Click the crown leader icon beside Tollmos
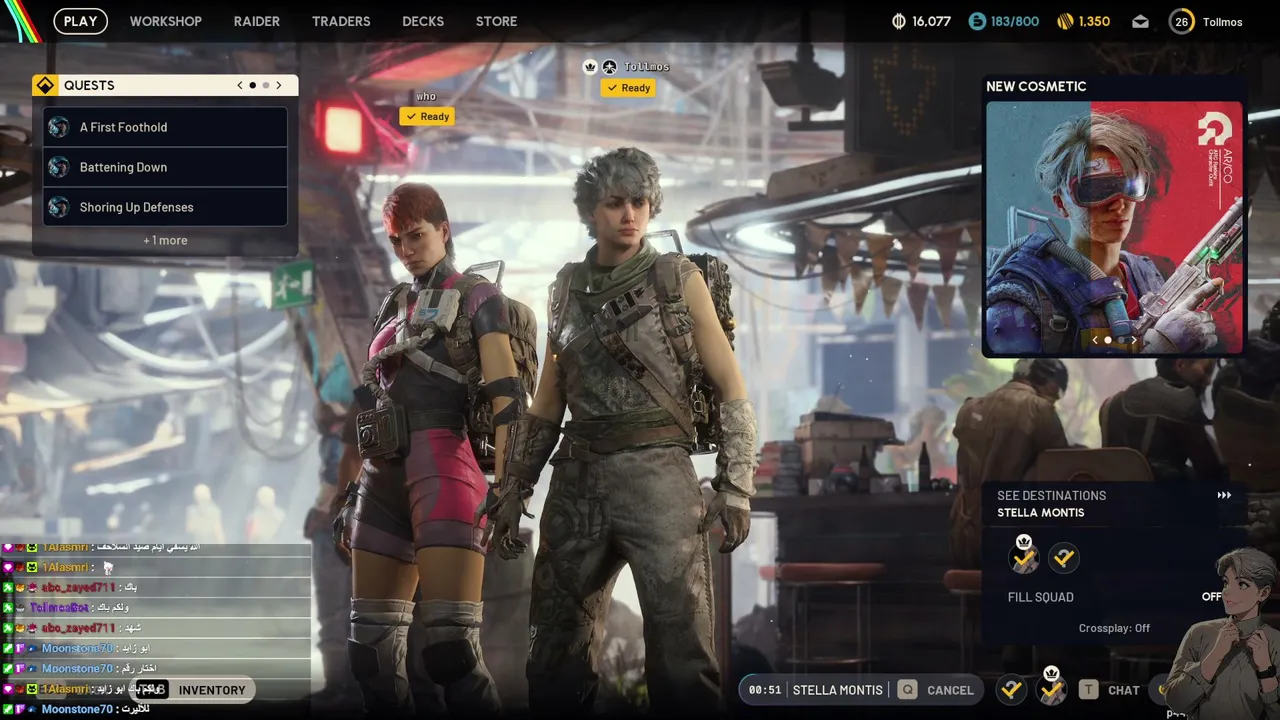Screen dimensions: 1280x720 590,67
